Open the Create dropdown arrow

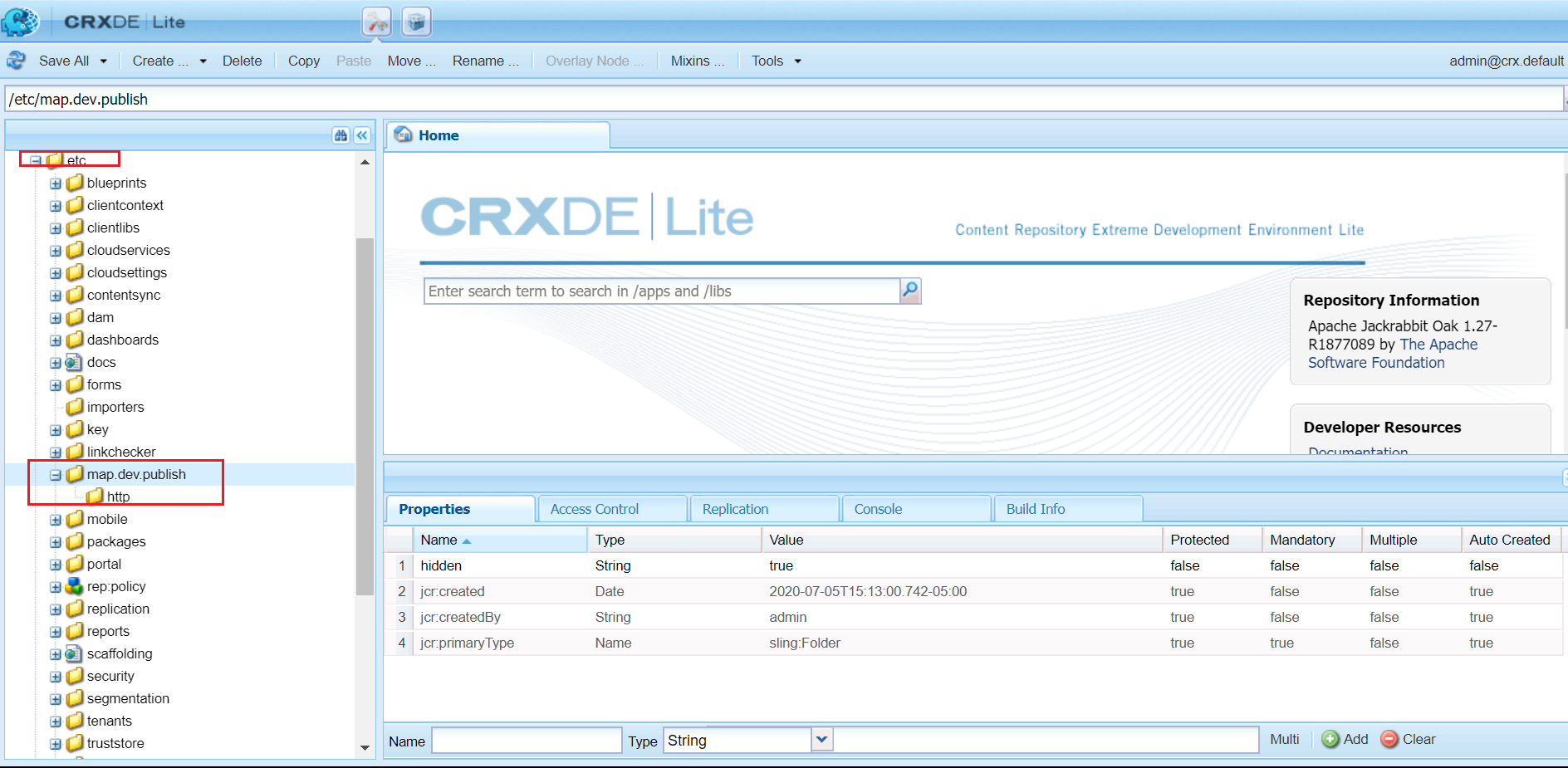coord(203,61)
